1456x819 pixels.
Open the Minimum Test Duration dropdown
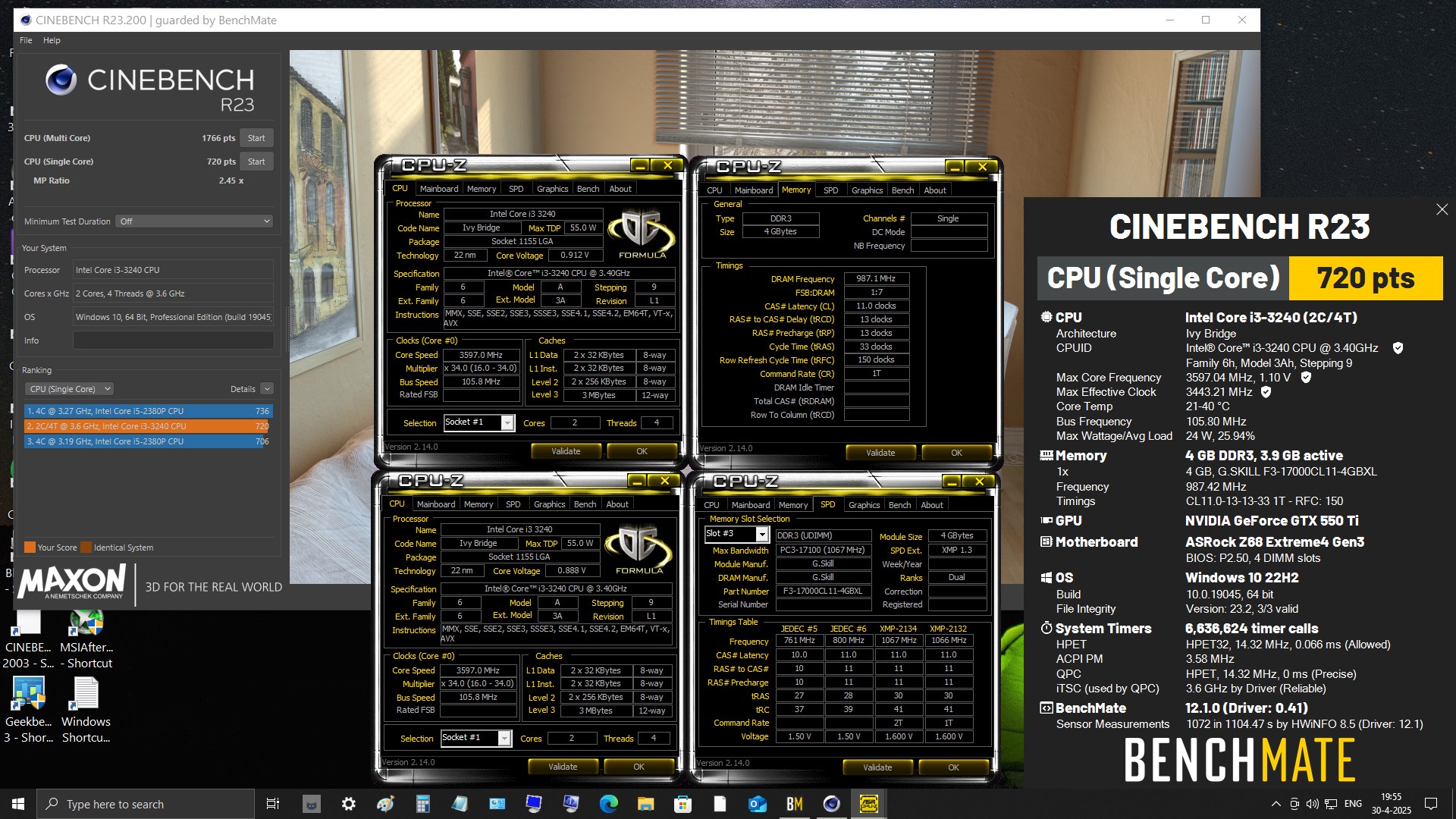coord(194,221)
